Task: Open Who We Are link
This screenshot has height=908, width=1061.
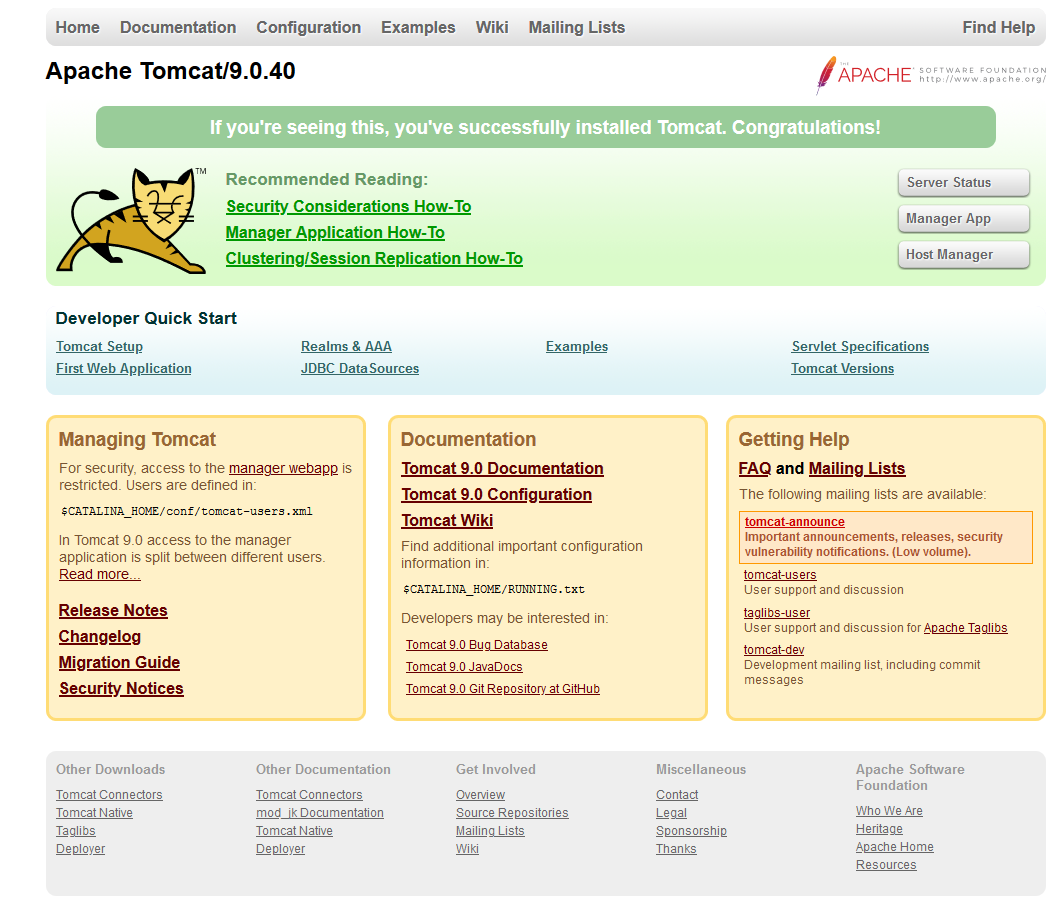Action: coord(889,811)
